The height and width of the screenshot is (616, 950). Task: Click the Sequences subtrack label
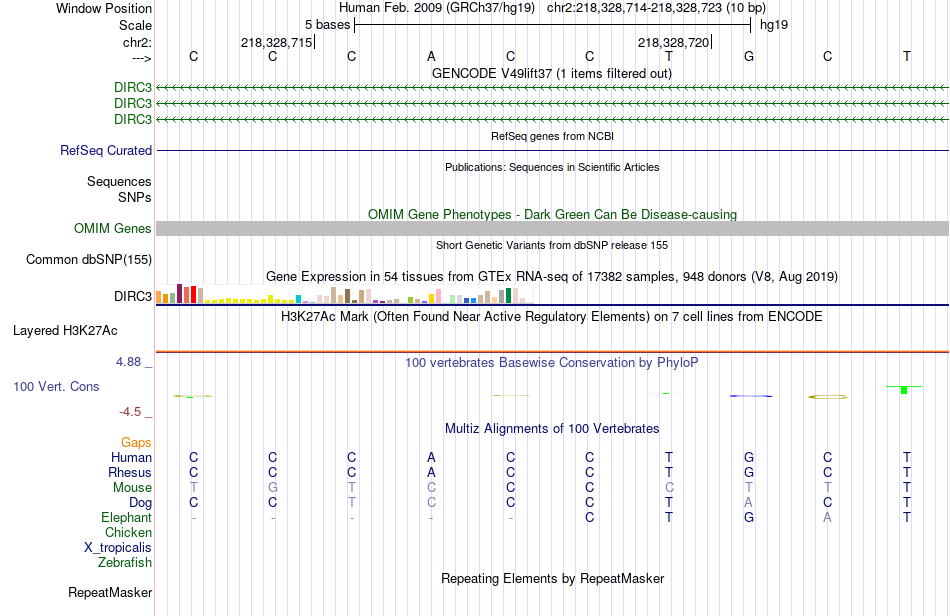tap(119, 182)
